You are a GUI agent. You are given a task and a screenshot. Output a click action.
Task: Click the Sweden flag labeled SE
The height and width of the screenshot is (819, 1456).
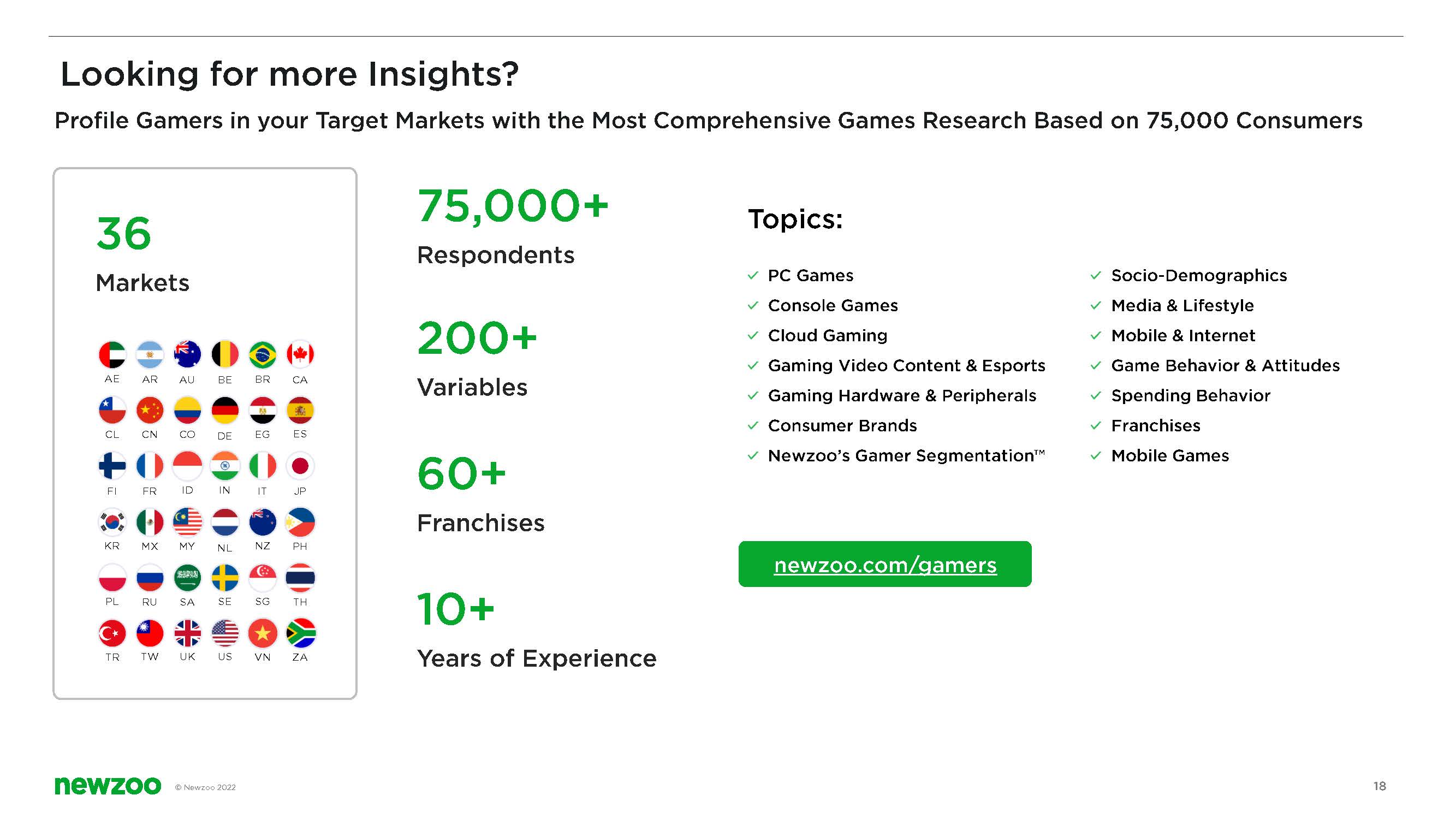[225, 578]
